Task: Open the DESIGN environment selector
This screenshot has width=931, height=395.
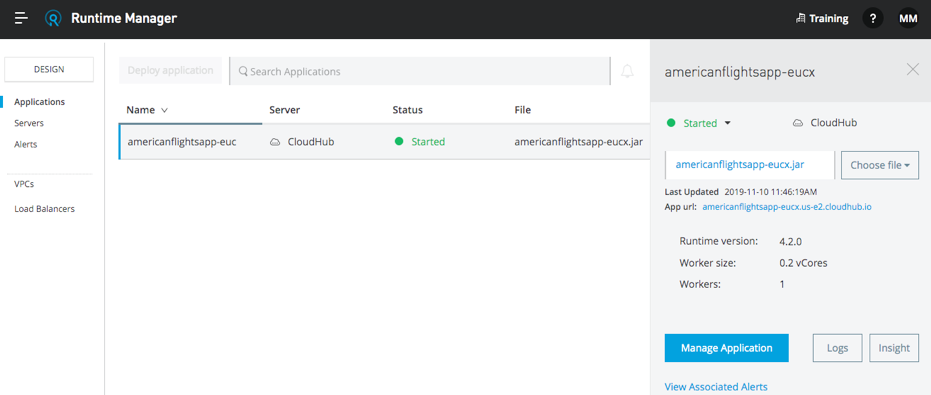Action: point(49,69)
